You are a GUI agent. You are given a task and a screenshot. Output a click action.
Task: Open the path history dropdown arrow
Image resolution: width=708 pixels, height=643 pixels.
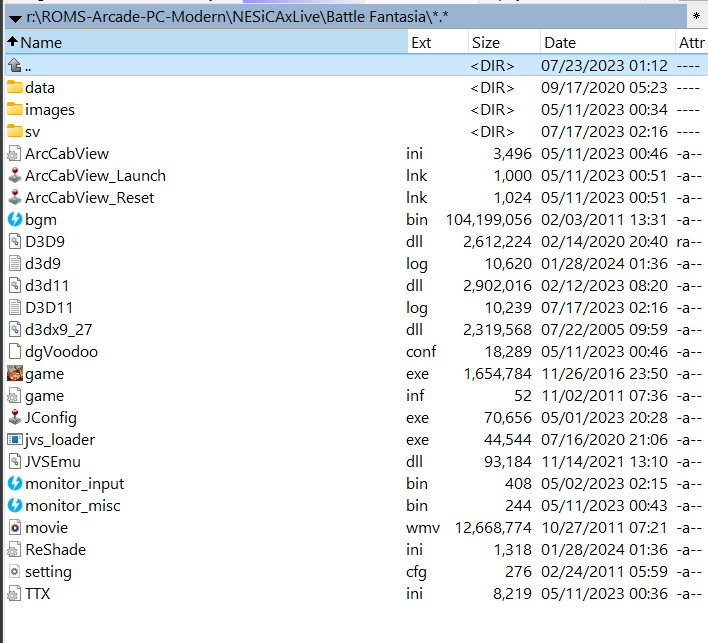point(15,19)
